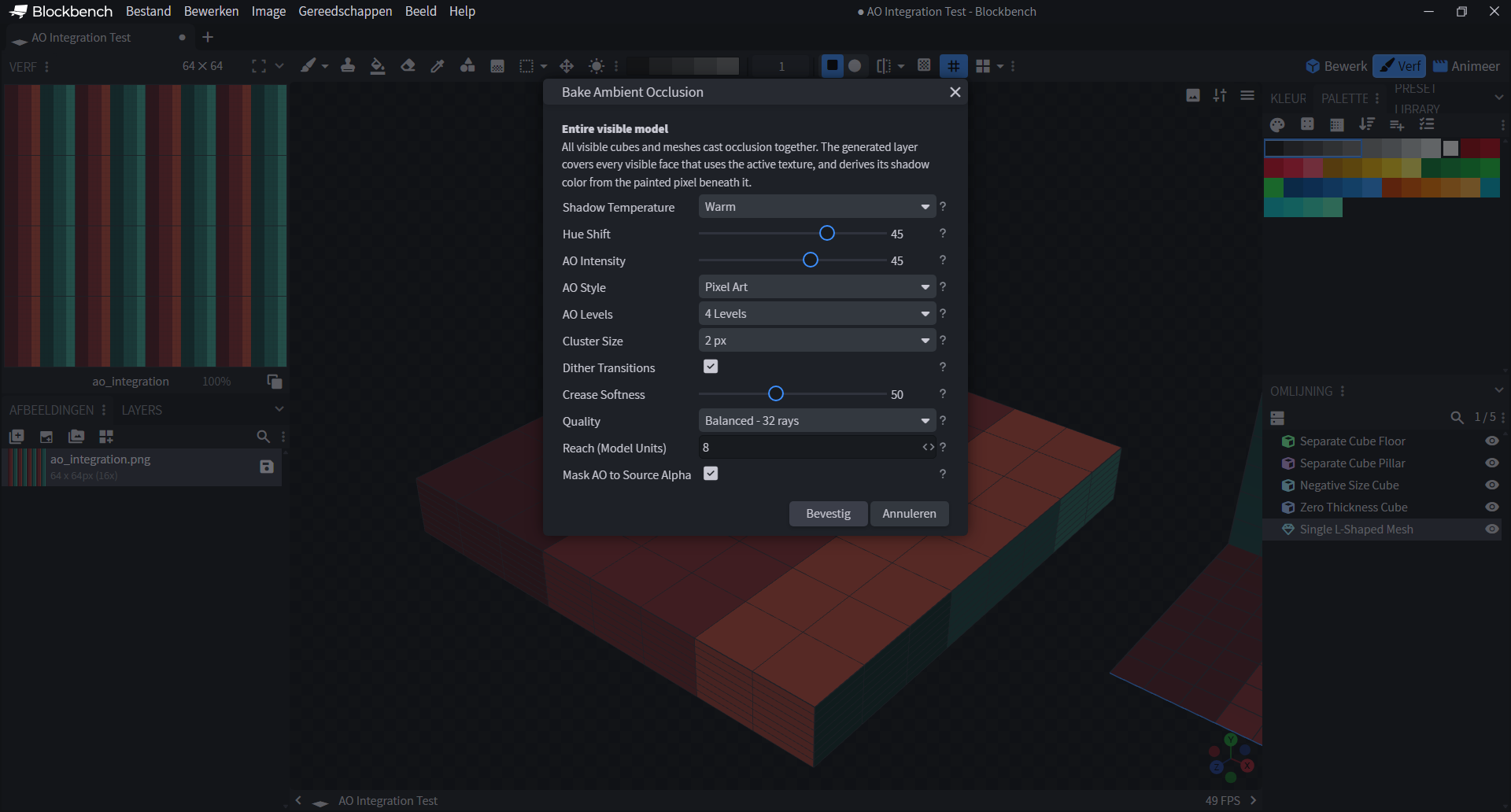Open the Beeld menu
Image resolution: width=1511 pixels, height=812 pixels.
[420, 11]
